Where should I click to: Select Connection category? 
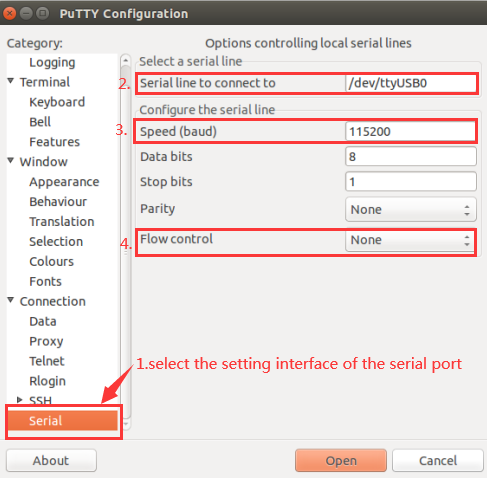[x=53, y=301]
